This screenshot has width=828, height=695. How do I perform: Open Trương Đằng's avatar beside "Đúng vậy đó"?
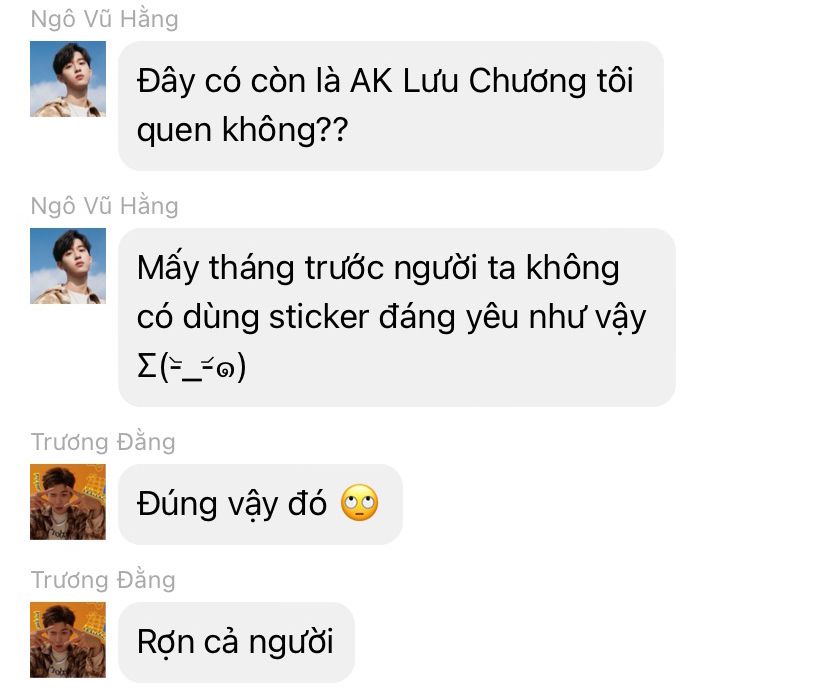(x=68, y=502)
